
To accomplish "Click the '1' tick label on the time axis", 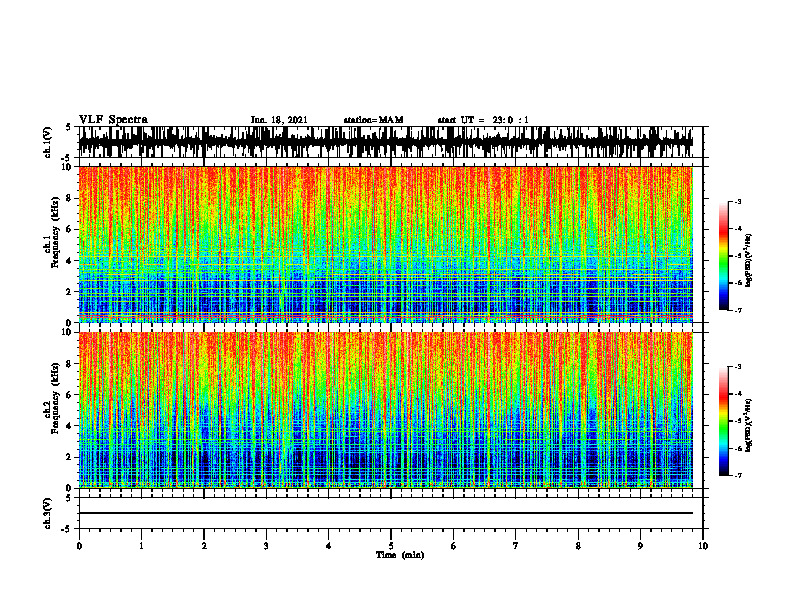I will (x=141, y=546).
